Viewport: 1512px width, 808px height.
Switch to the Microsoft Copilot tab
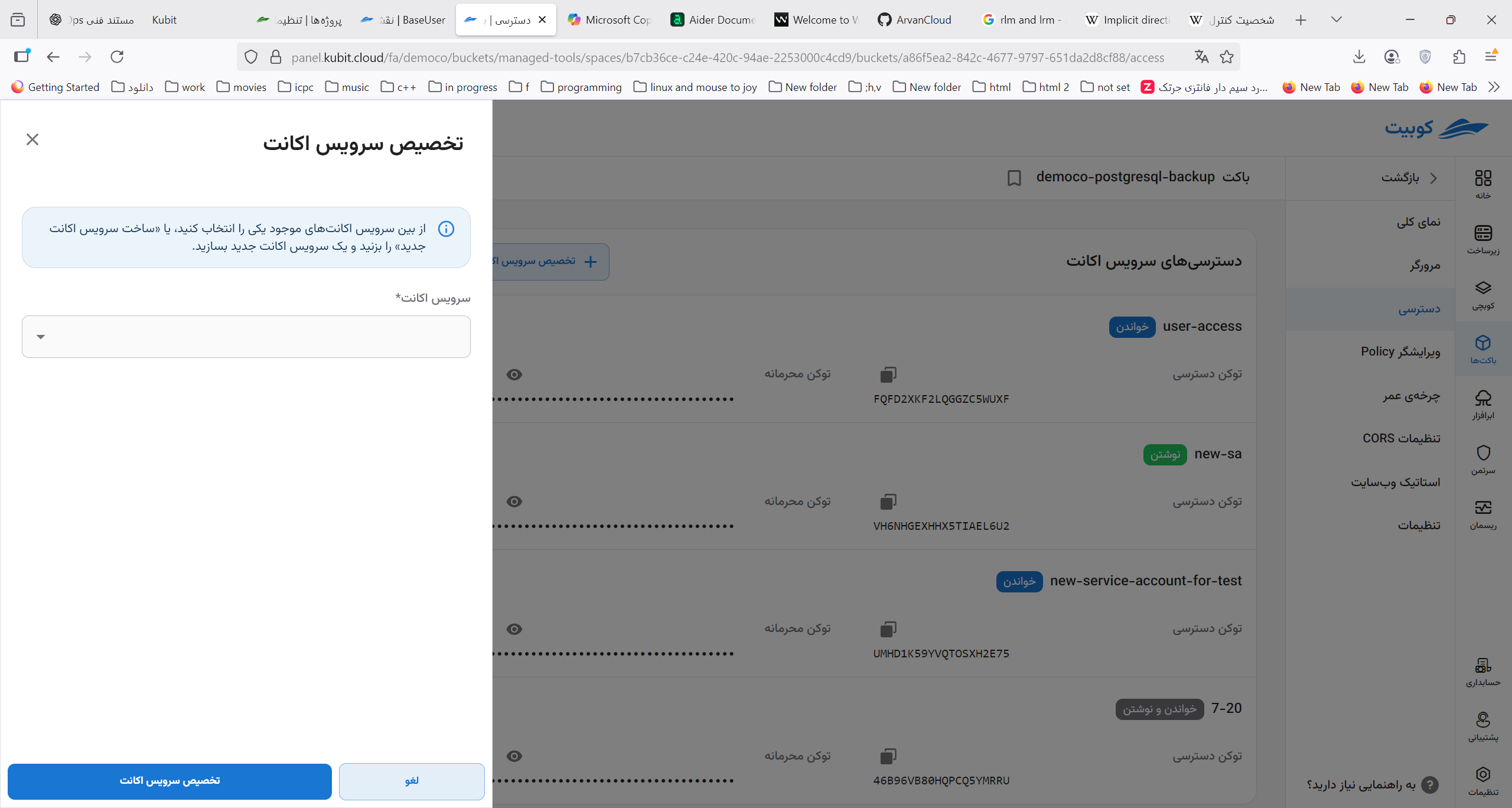(610, 19)
